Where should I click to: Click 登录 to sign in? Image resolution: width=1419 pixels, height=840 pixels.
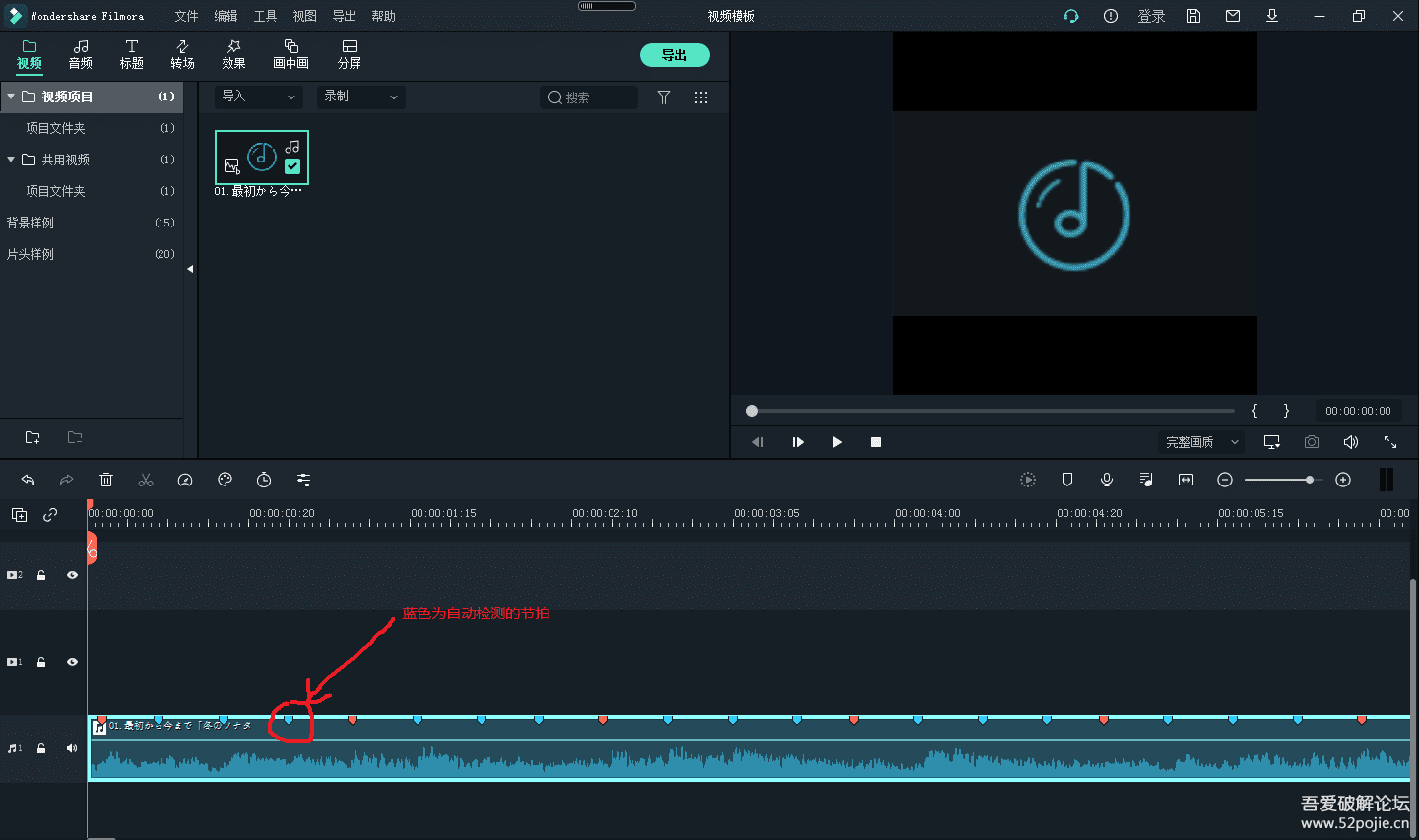coord(1151,16)
